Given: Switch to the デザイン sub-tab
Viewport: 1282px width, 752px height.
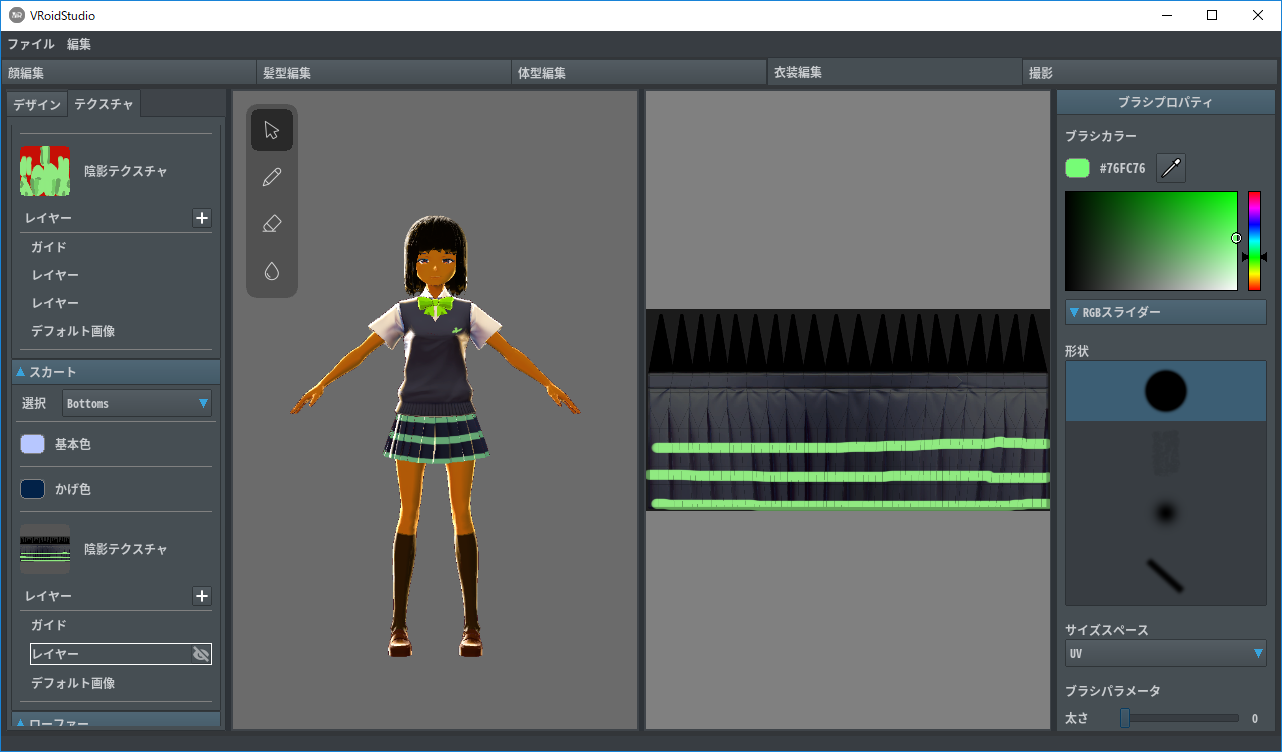Looking at the screenshot, I should 37,104.
